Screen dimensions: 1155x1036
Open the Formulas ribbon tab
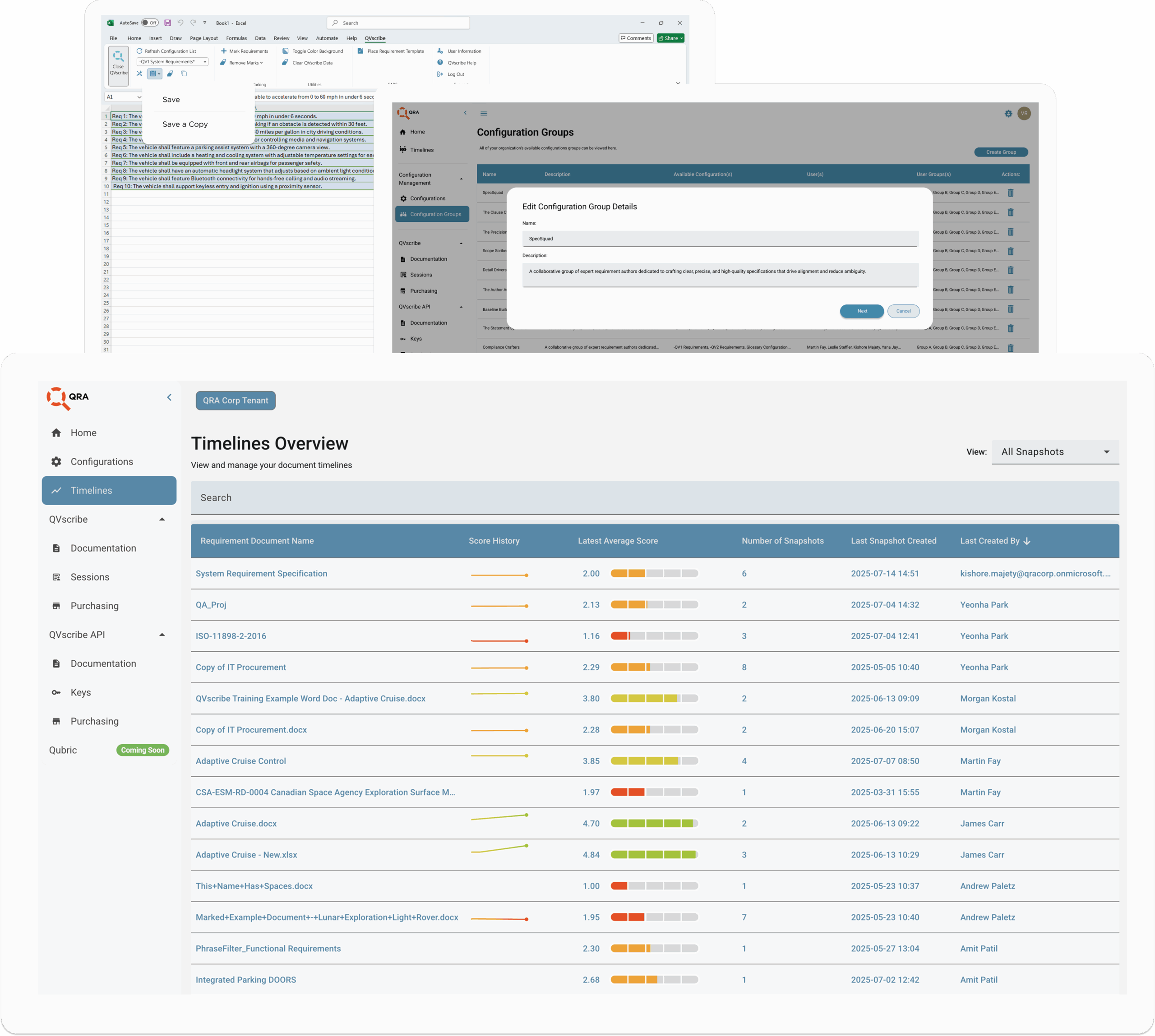point(236,38)
